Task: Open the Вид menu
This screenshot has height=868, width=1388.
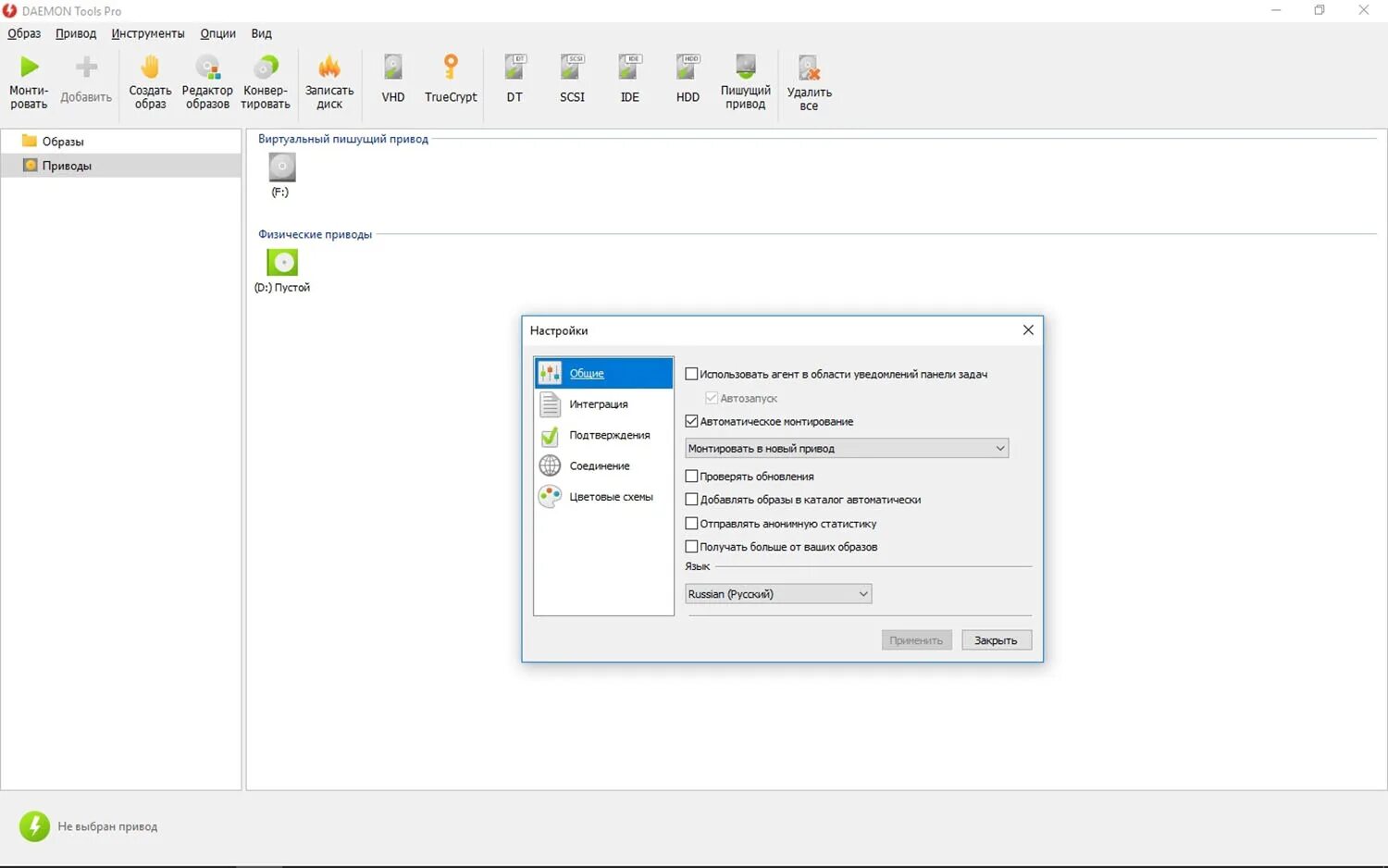Action: click(262, 33)
